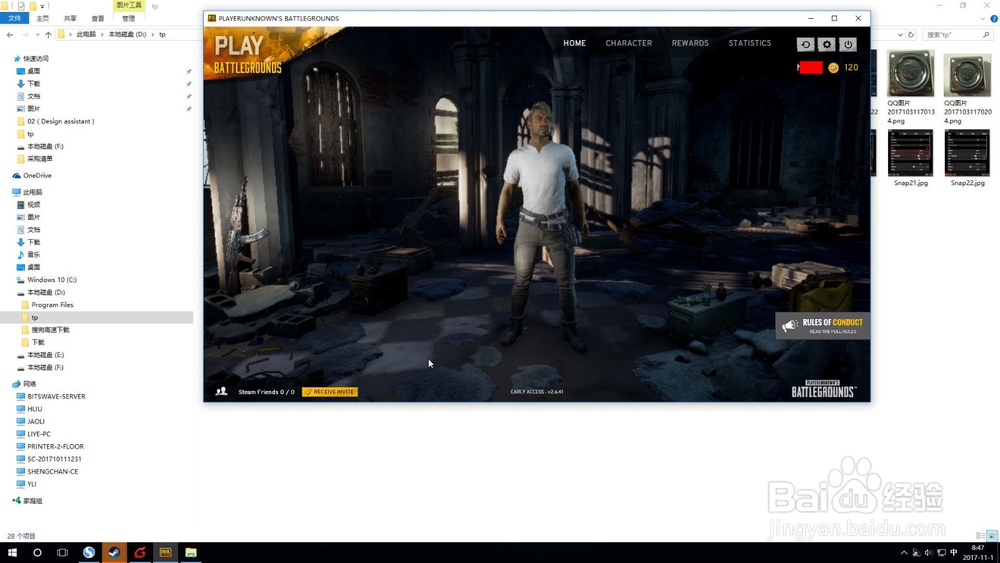Select 音乐 under 此电脑
1000x563 pixels.
[x=33, y=254]
